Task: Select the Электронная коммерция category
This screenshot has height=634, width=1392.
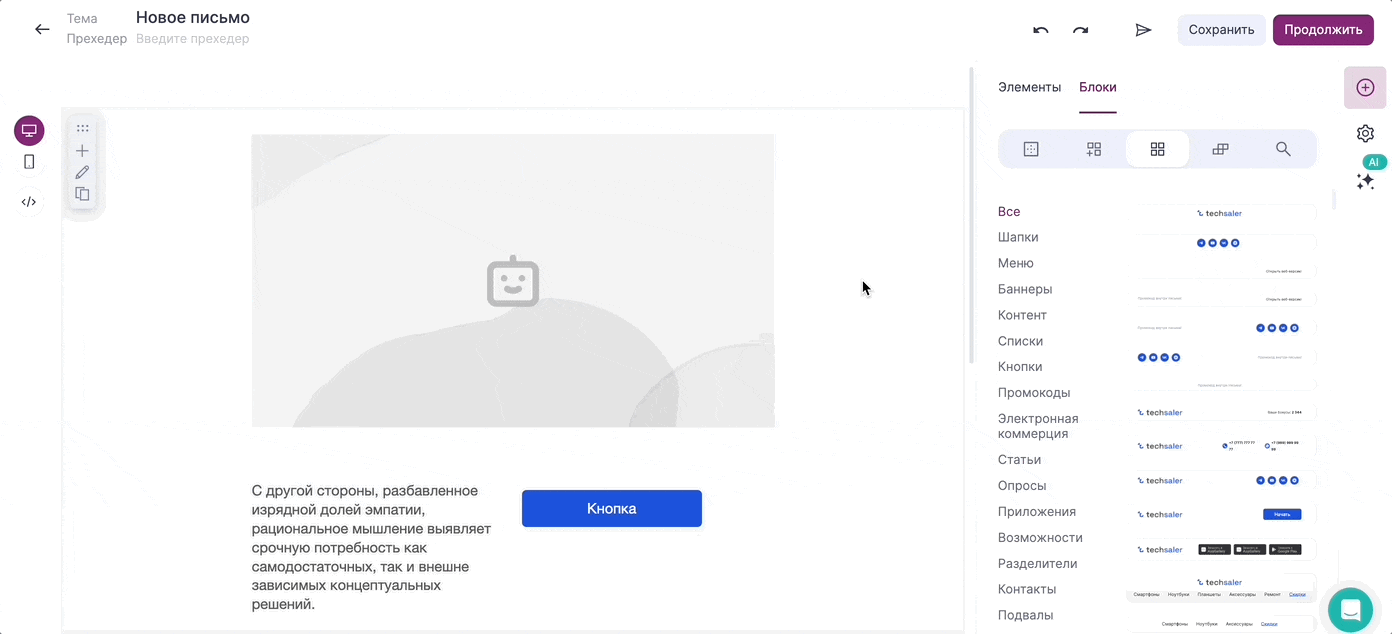Action: (1038, 426)
